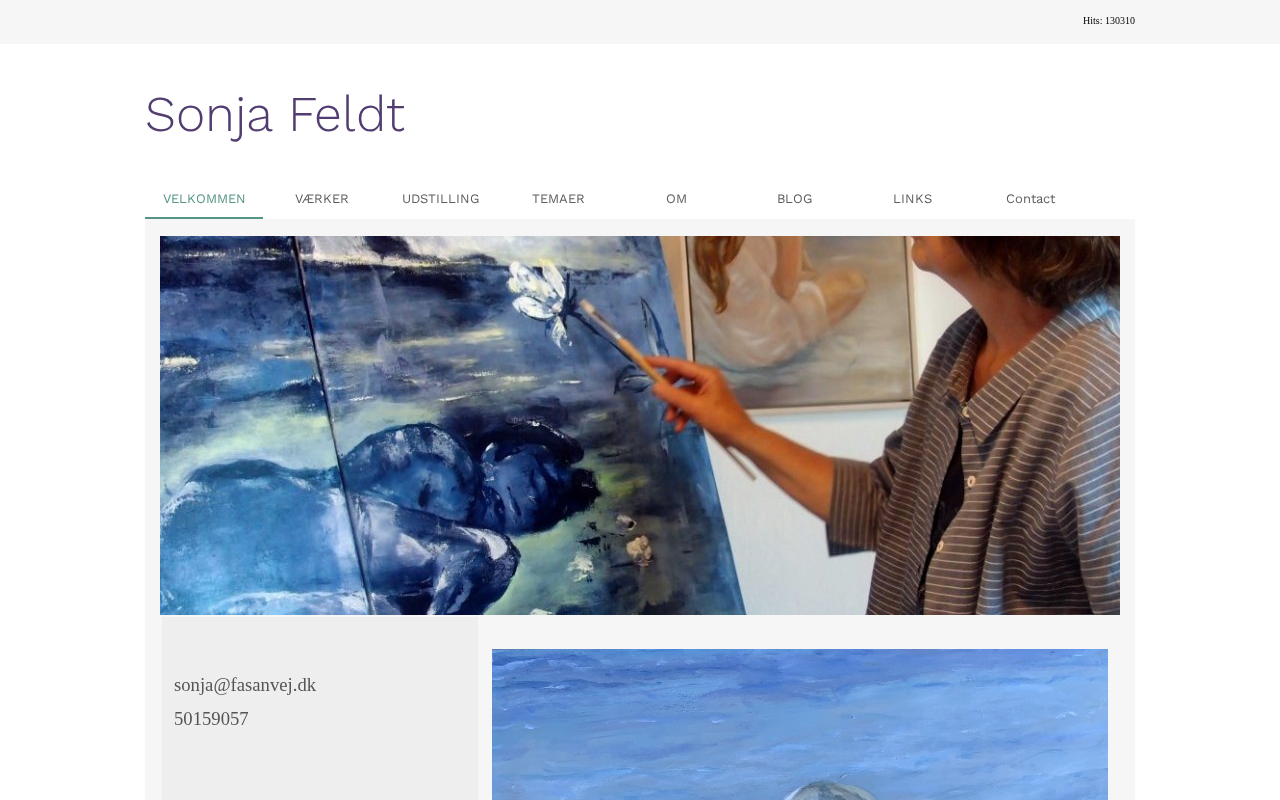Screen dimensions: 1280x800
Task: Navigate to the BLOG section
Action: pos(794,199)
